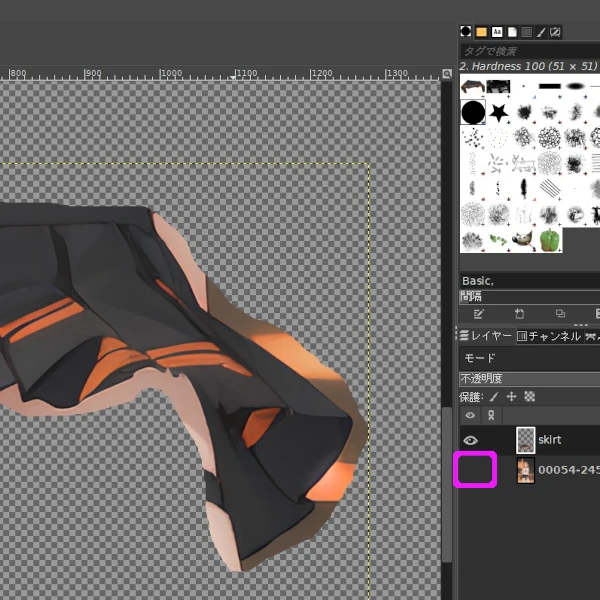Adjust the 不透明度 opacity slider
Image resolution: width=600 pixels, height=600 pixels.
530,379
